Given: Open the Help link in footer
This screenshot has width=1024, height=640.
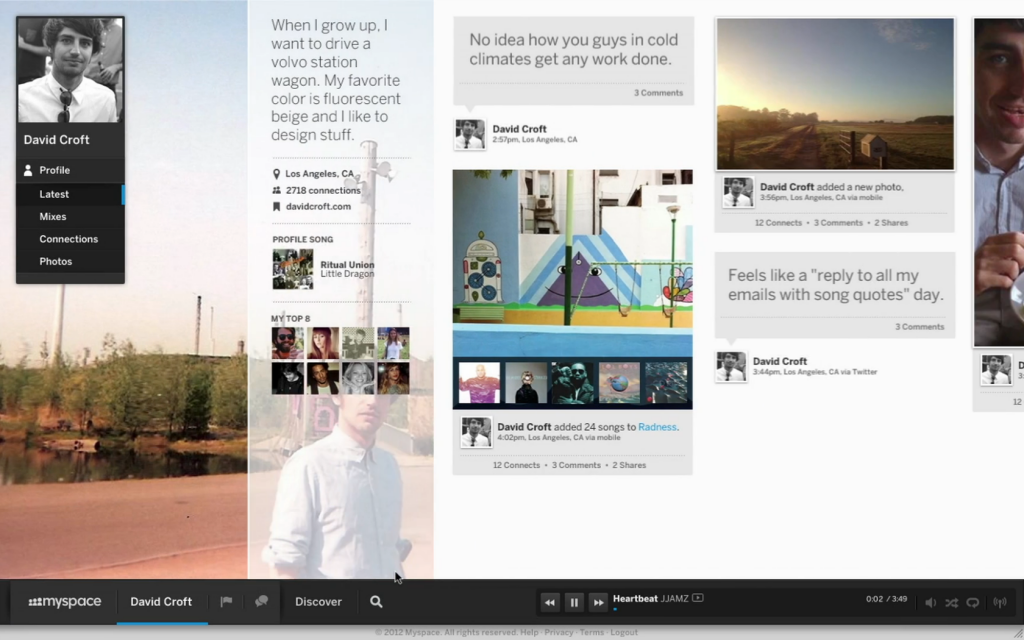Looking at the screenshot, I should click(x=530, y=632).
